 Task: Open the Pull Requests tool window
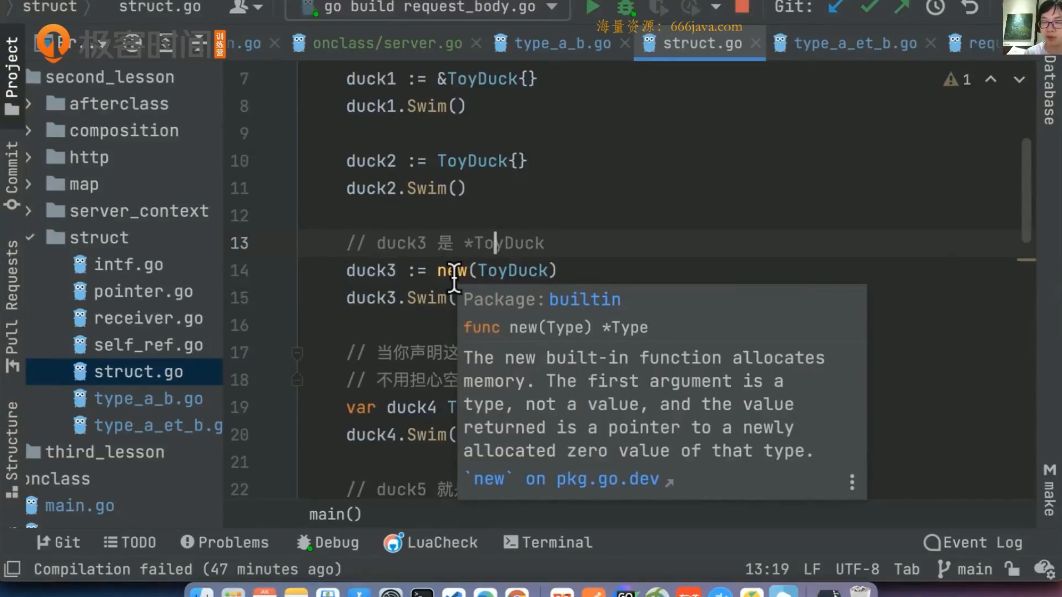12,306
